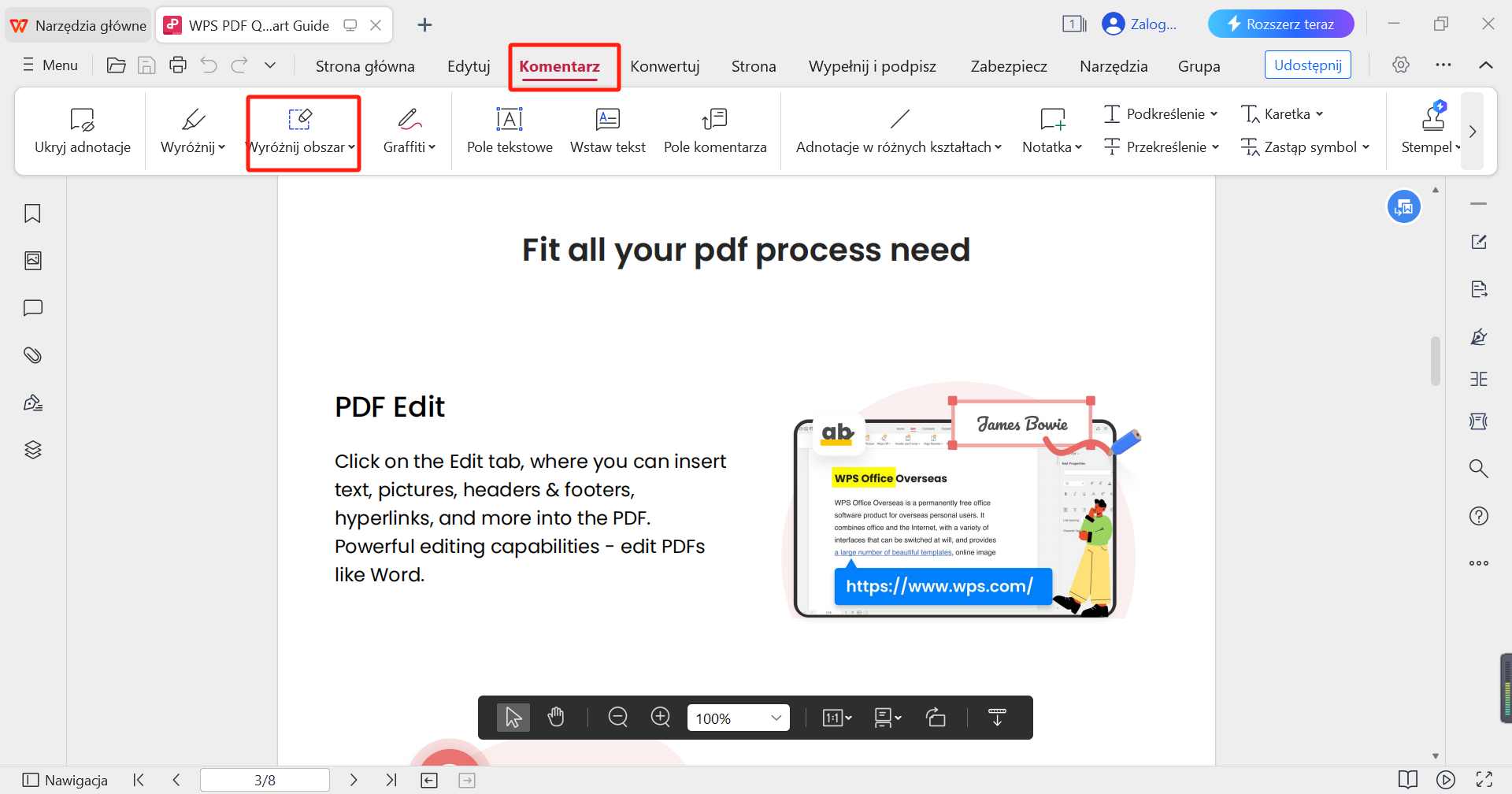The height and width of the screenshot is (794, 1512).
Task: Click the page number field 3/8
Action: (x=265, y=780)
